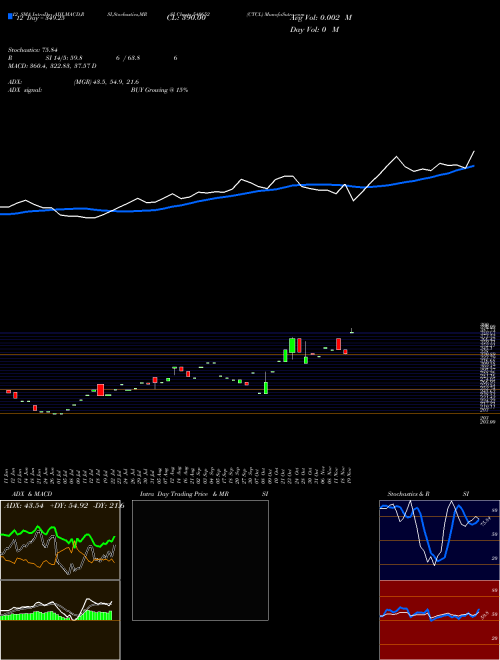Click the 'BUY Growing @ 15%' signal text
500x660 pixels.
(x=159, y=90)
